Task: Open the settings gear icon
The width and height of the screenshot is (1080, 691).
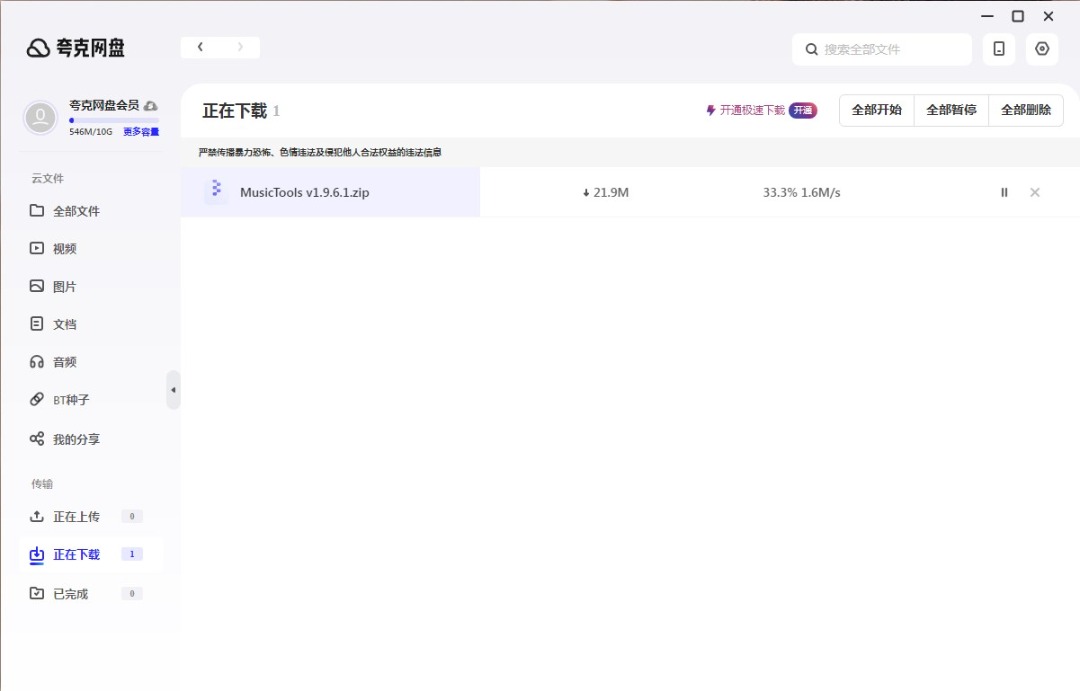Action: pos(1042,49)
